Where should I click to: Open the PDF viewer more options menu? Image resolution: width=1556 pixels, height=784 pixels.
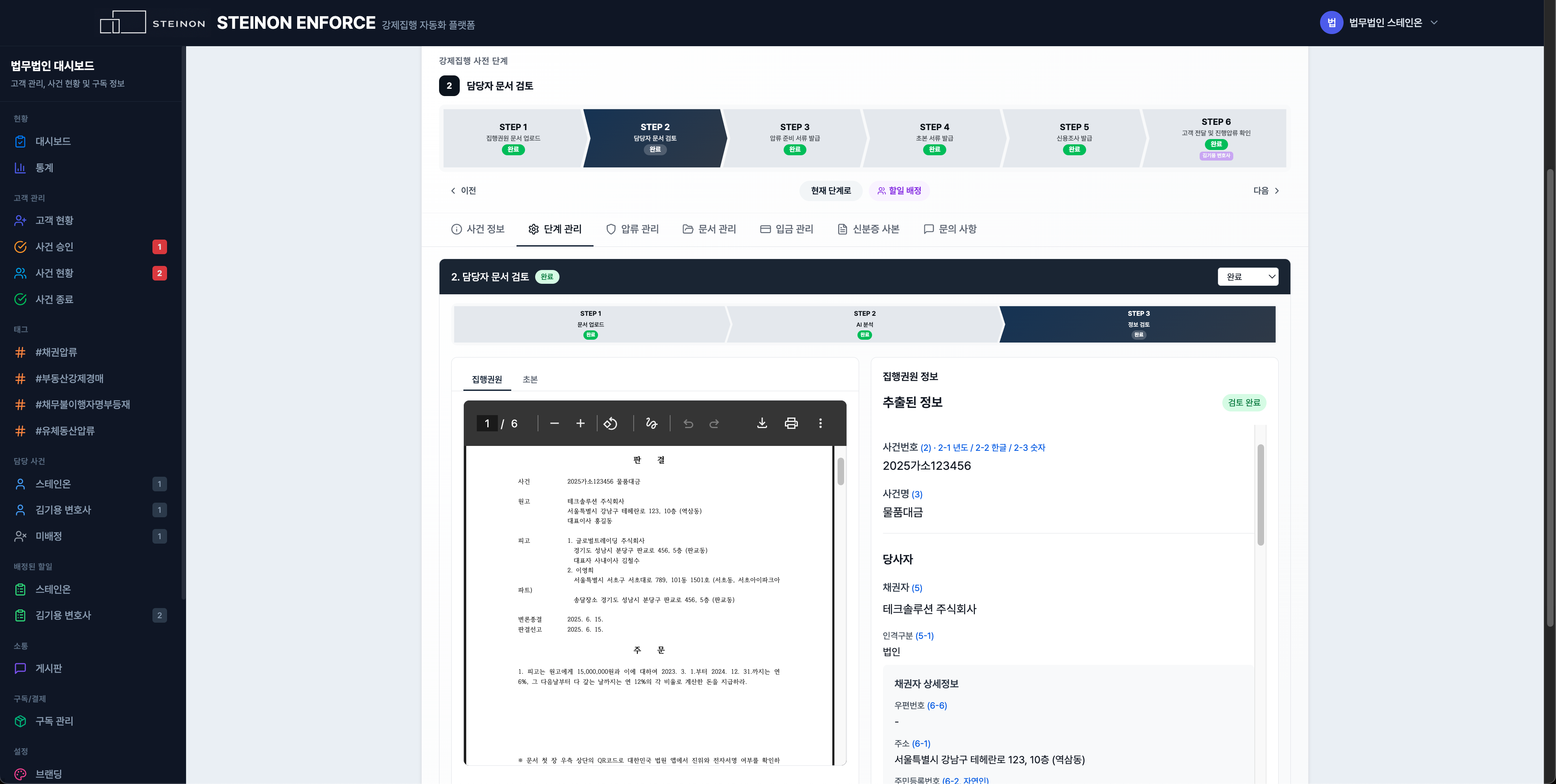[x=820, y=423]
